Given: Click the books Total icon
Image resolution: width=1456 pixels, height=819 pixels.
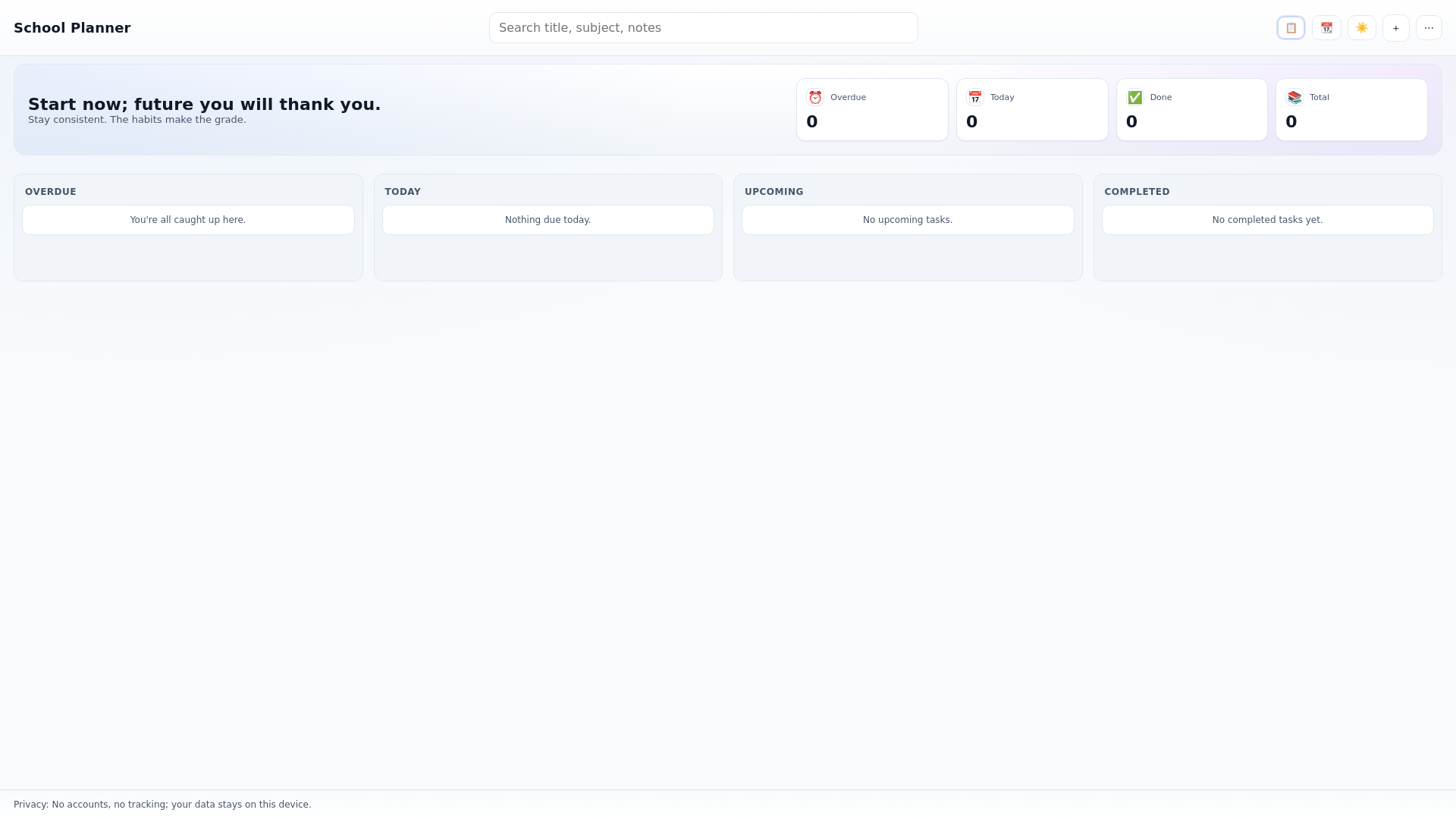Looking at the screenshot, I should (x=1294, y=97).
